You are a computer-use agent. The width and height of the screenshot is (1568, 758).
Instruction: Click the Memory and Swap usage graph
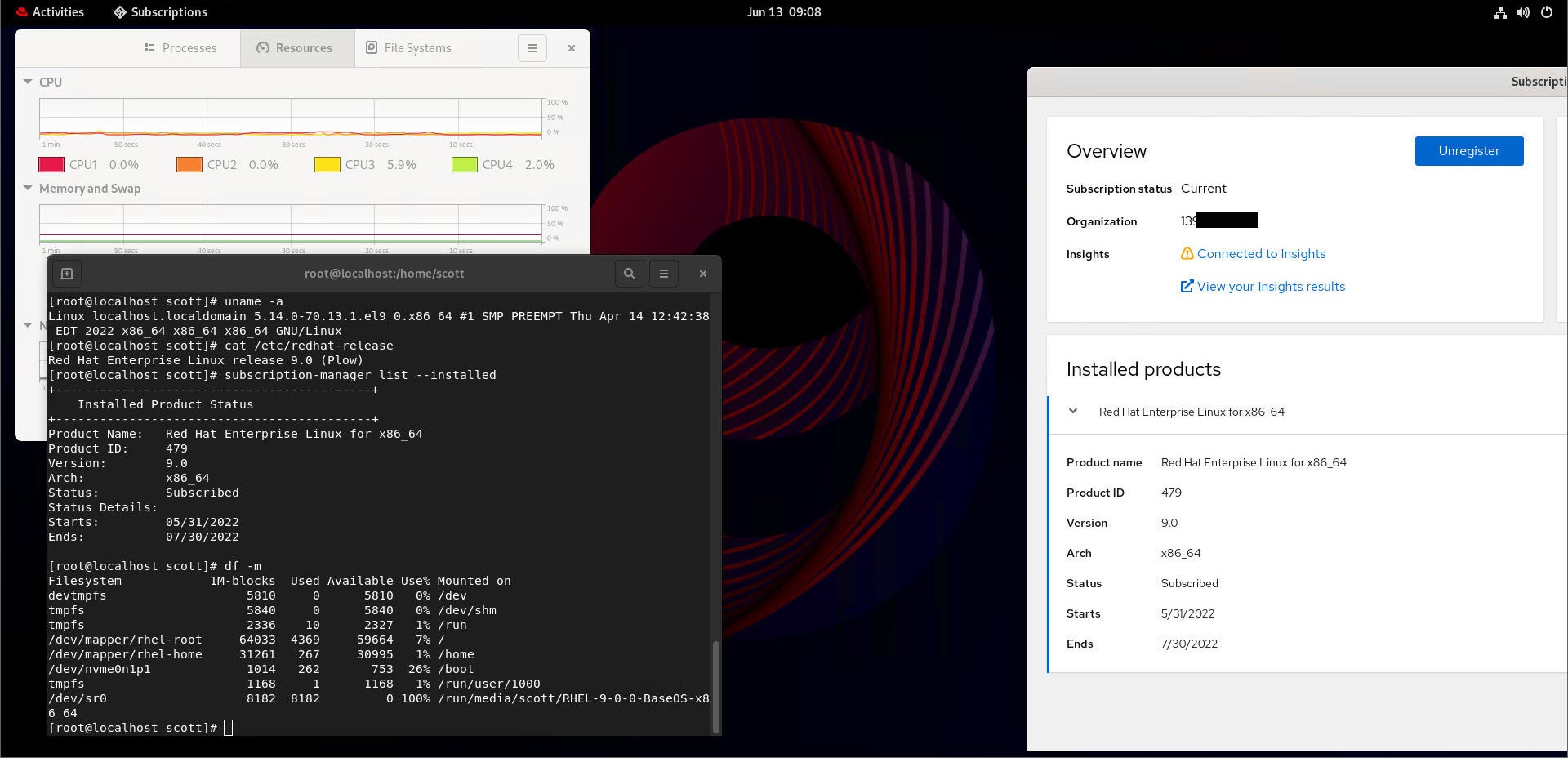tap(291, 225)
